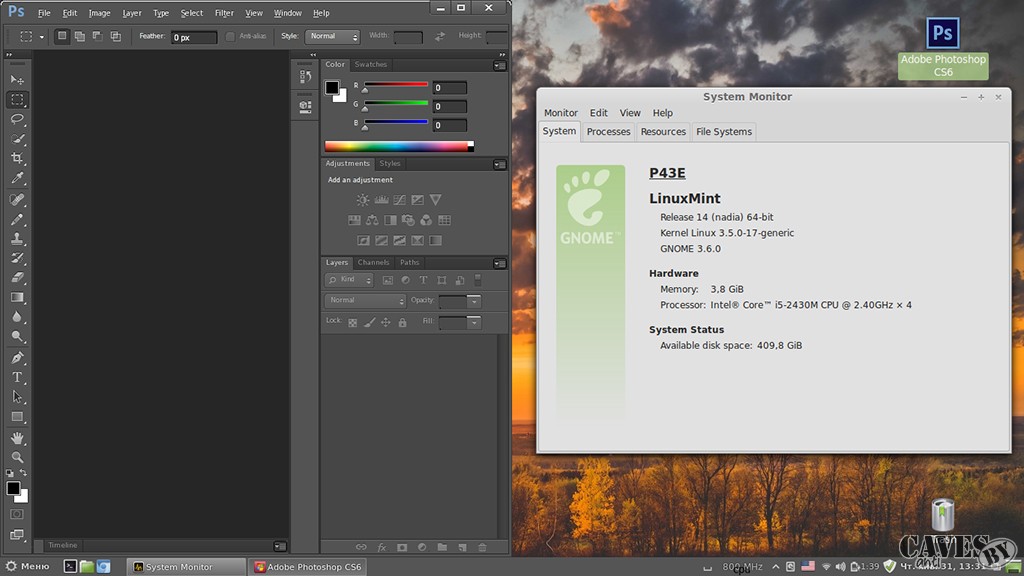Image resolution: width=1024 pixels, height=576 pixels.
Task: Pick the Dodge tool
Action: click(x=17, y=336)
